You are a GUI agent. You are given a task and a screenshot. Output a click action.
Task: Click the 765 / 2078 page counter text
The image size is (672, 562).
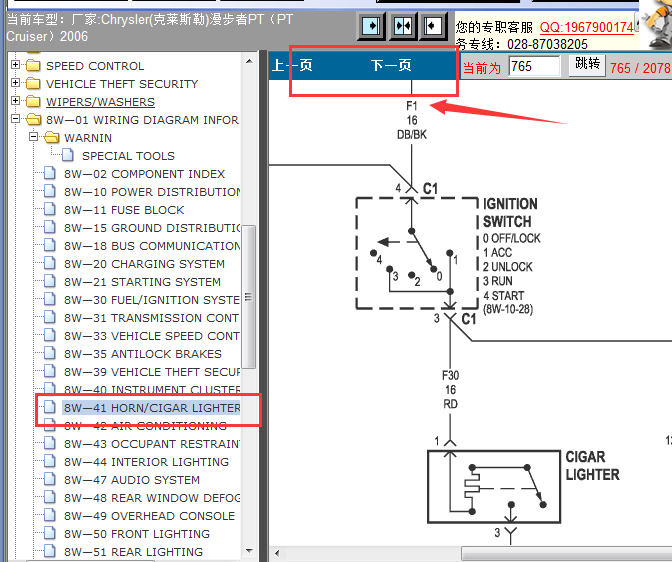pos(640,68)
